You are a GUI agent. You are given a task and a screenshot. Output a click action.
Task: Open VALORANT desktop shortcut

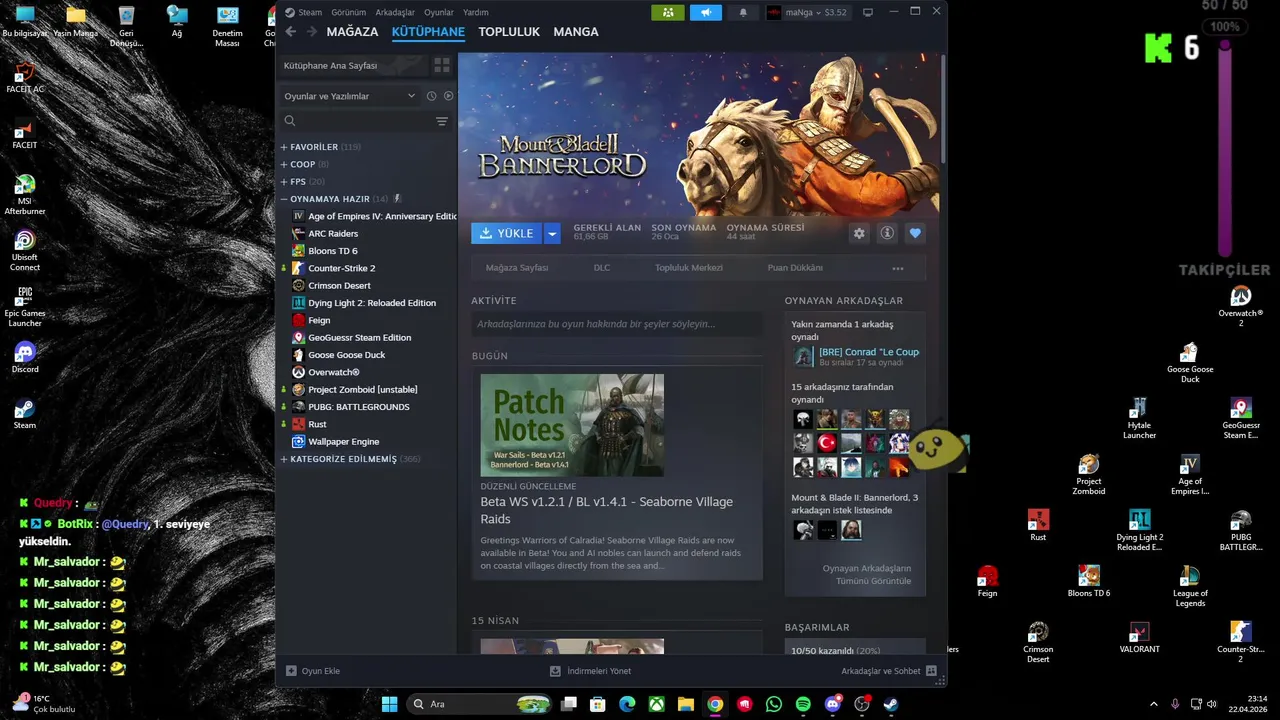tap(1139, 637)
